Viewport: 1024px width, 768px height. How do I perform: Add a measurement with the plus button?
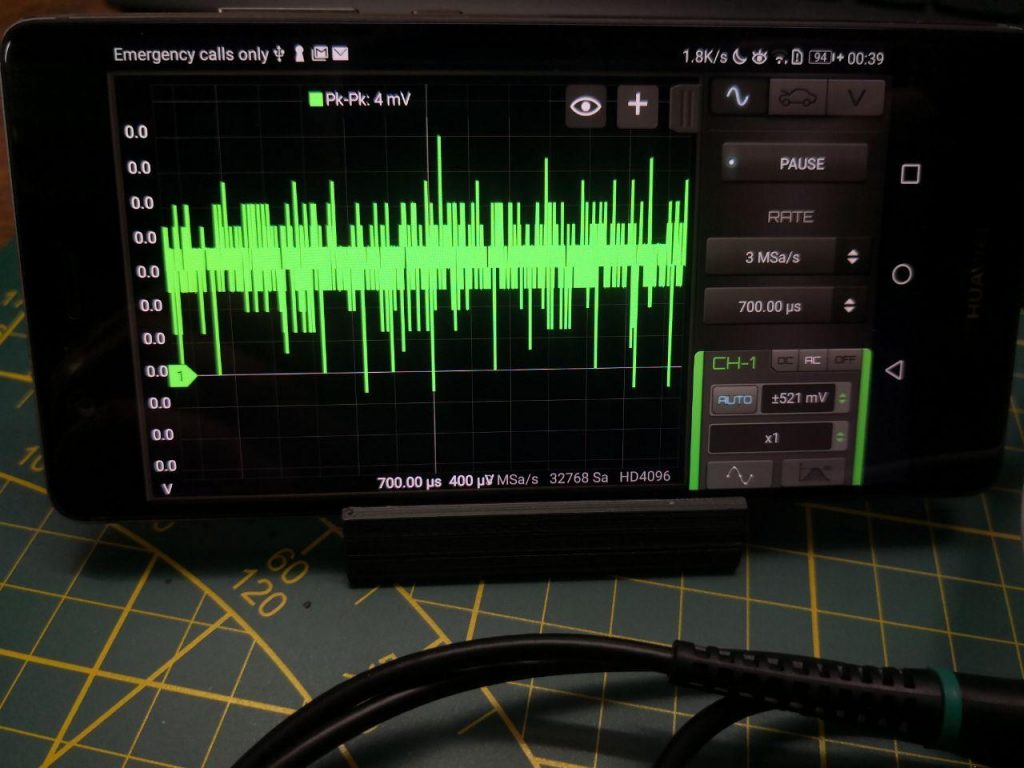637,104
